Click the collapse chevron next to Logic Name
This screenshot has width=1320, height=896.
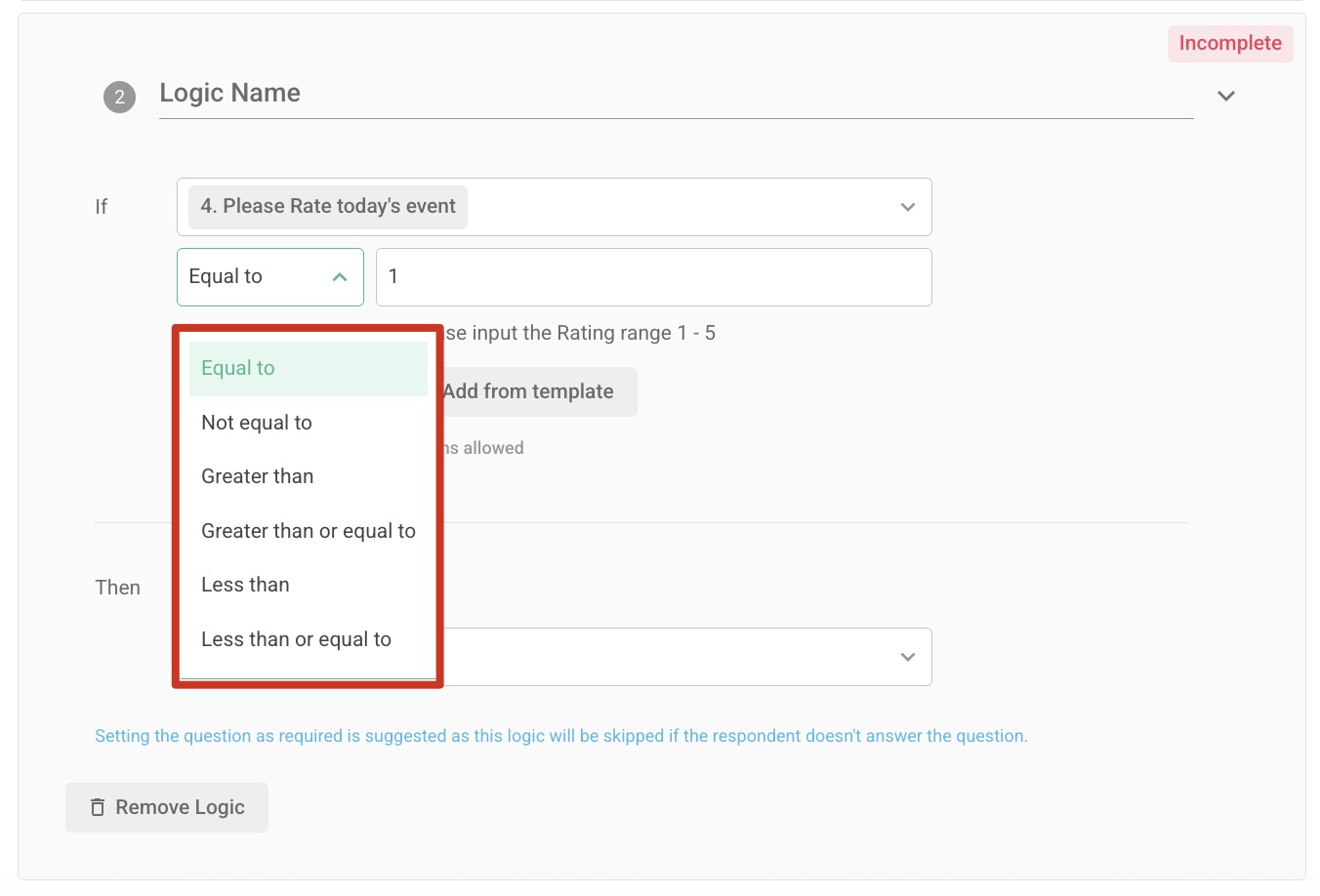tap(1226, 96)
